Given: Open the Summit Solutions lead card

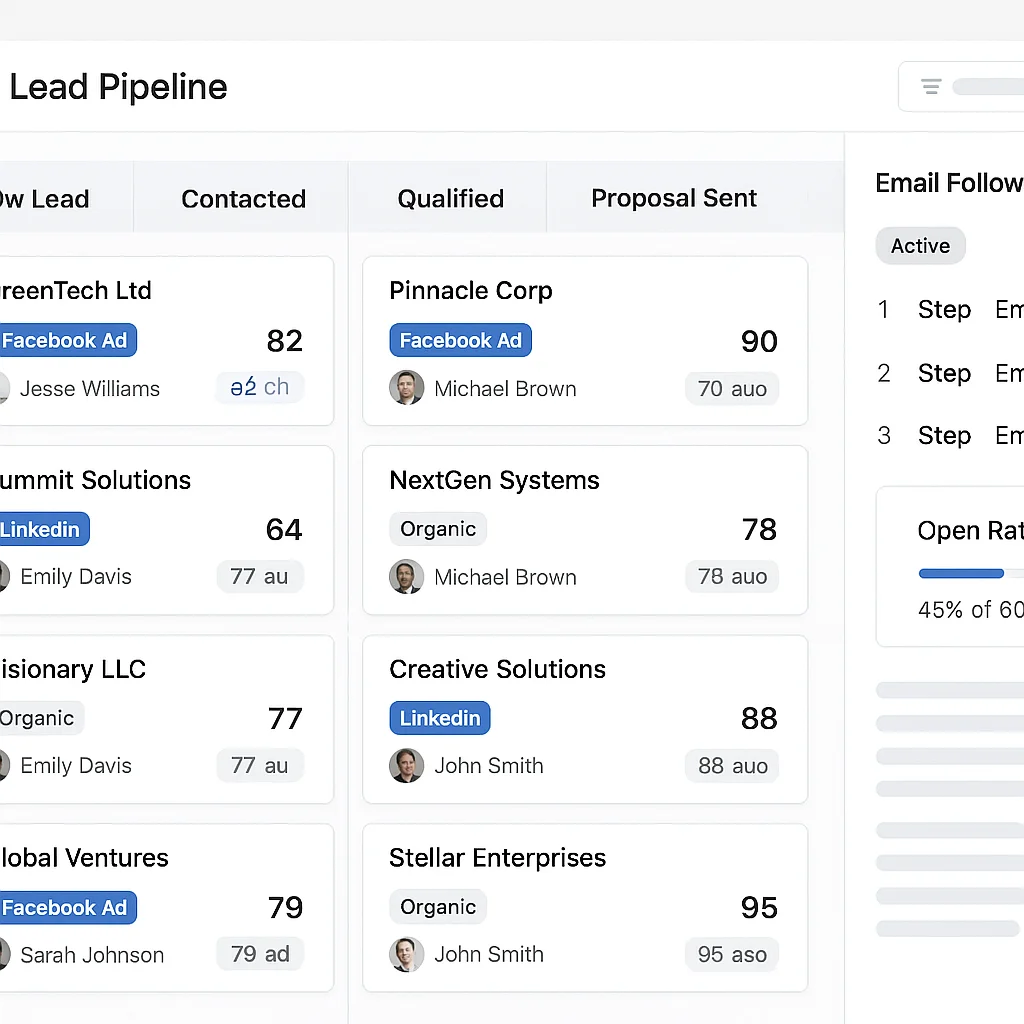Looking at the screenshot, I should (x=167, y=530).
